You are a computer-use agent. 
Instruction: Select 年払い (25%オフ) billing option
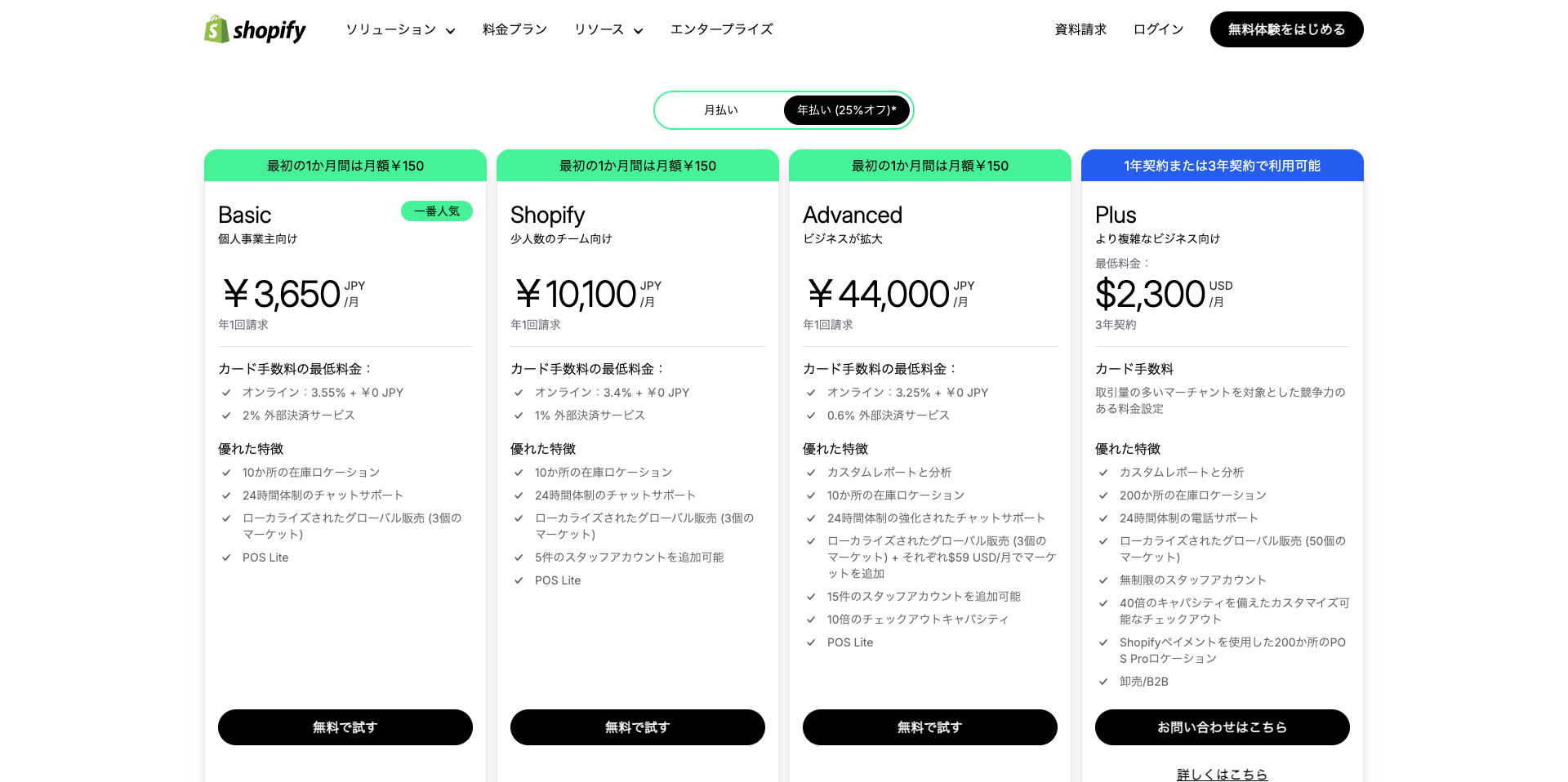[x=847, y=110]
